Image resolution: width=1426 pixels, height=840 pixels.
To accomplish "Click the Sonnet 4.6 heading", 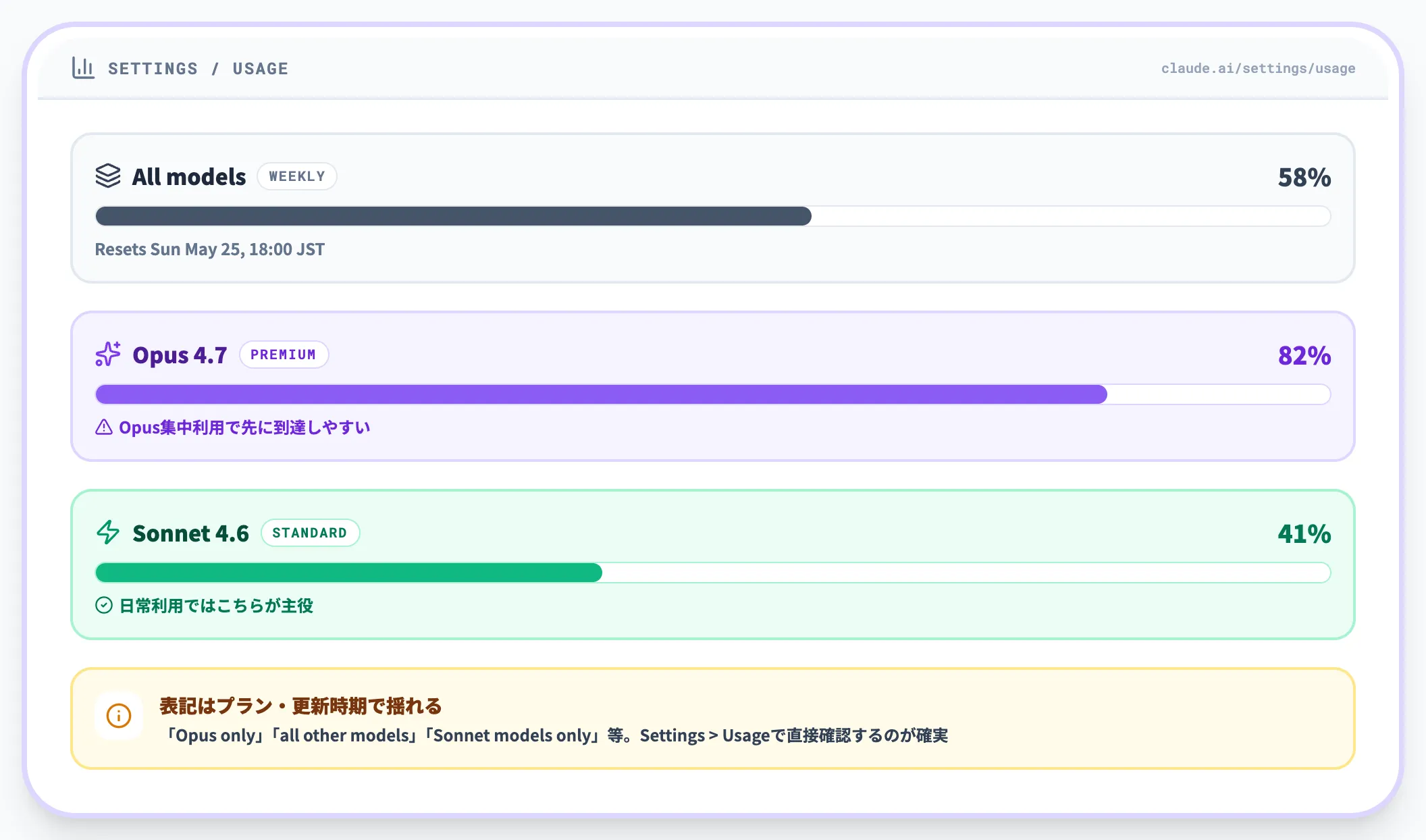I will 190,533.
